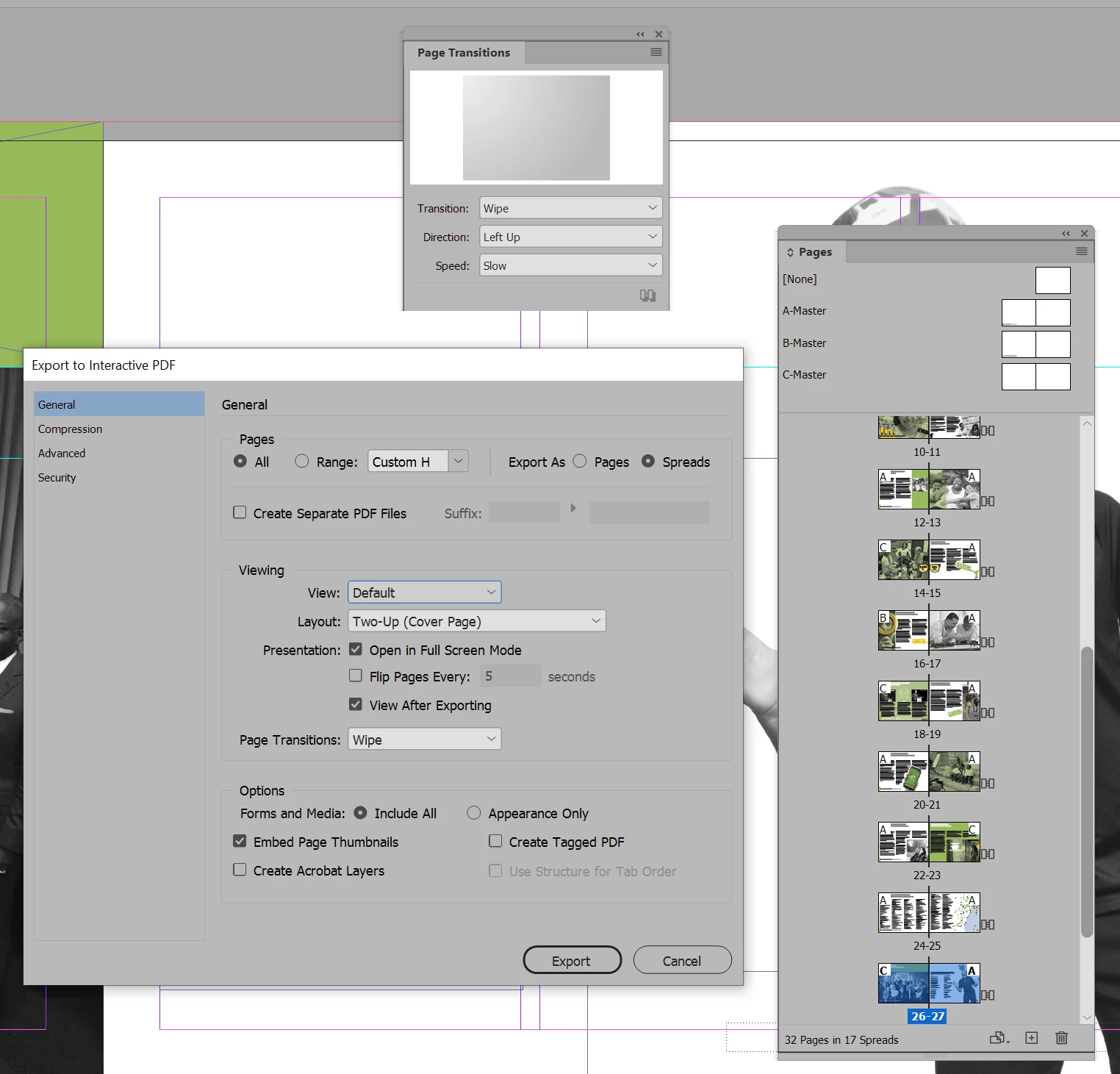
Task: Select the Range radio button
Action: (x=301, y=461)
